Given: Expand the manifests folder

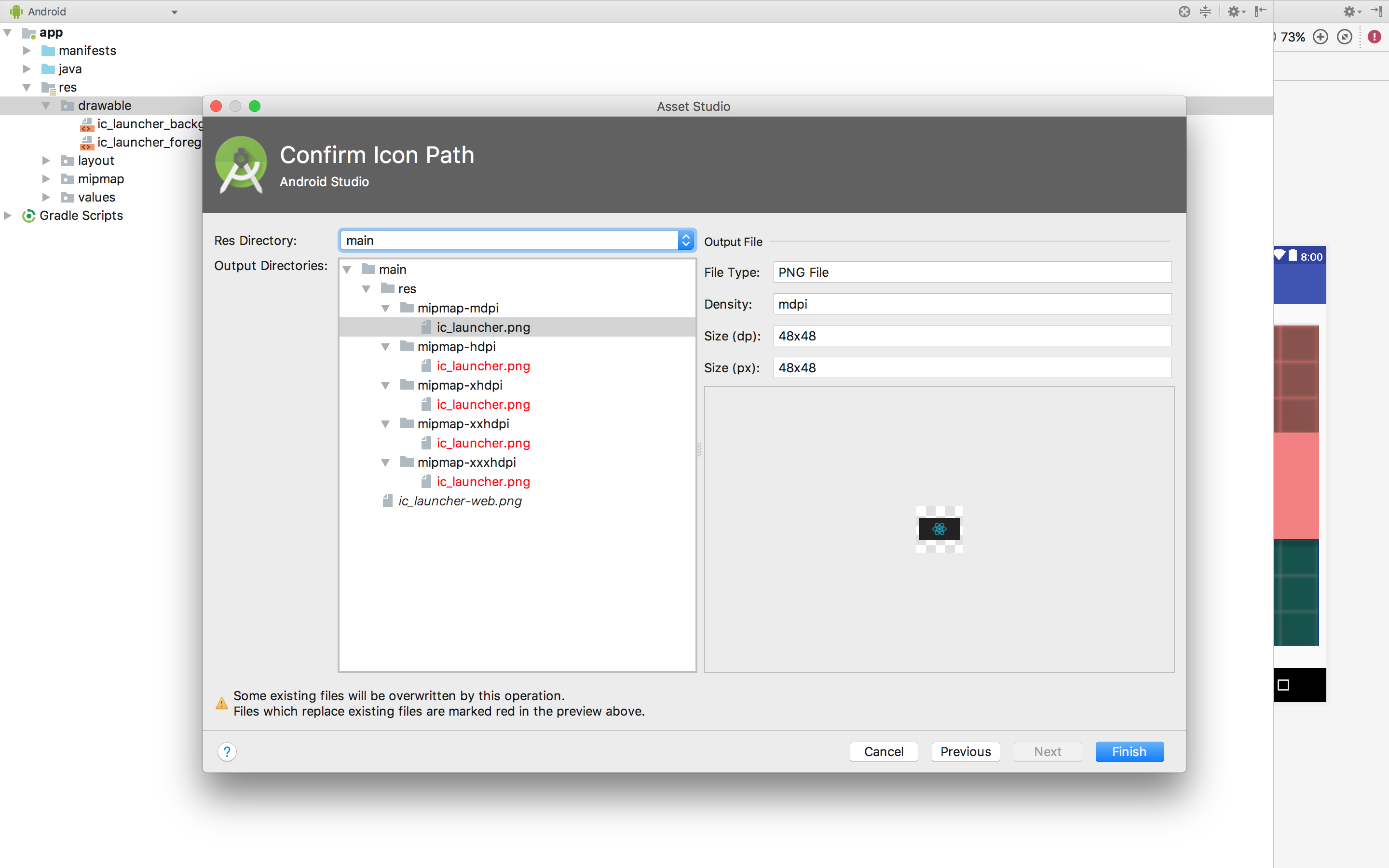Looking at the screenshot, I should pos(27,51).
